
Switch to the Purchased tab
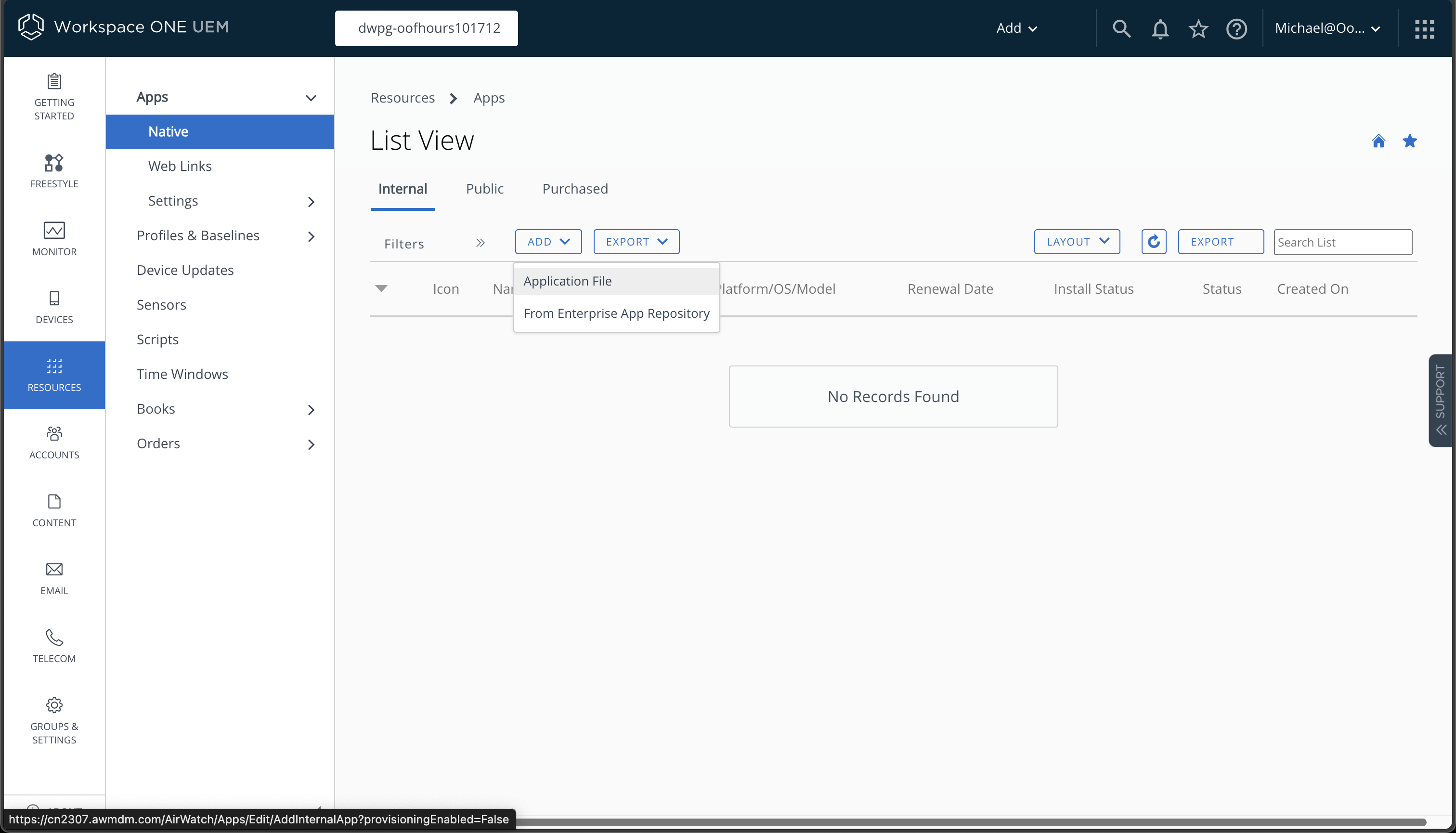(574, 189)
